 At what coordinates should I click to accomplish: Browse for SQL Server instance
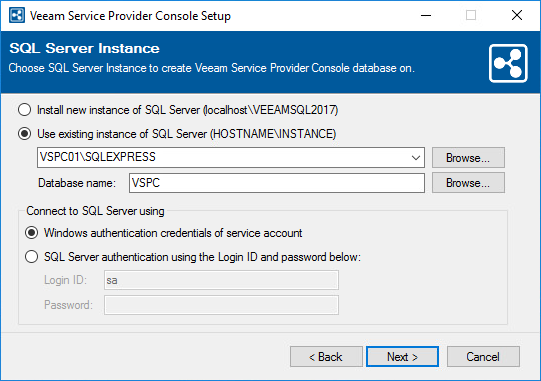pyautogui.click(x=468, y=158)
